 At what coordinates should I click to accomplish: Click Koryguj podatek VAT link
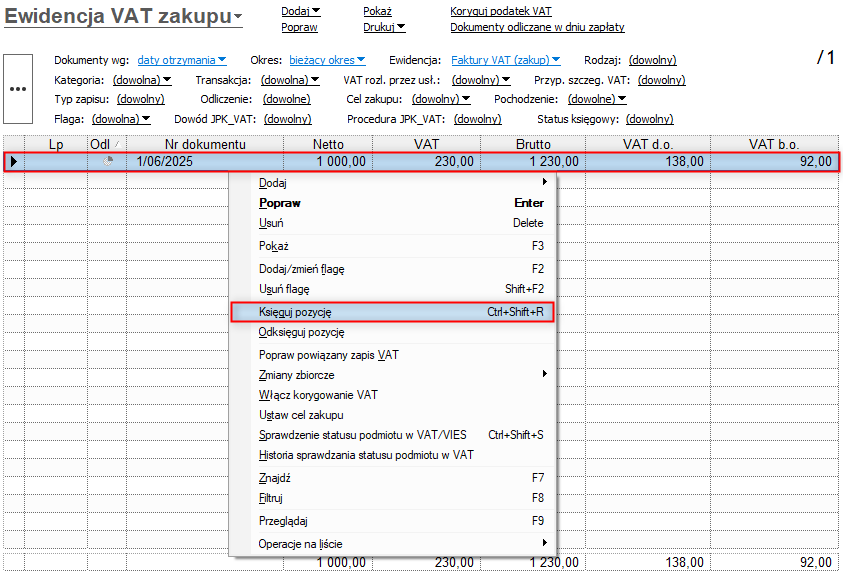[x=501, y=11]
